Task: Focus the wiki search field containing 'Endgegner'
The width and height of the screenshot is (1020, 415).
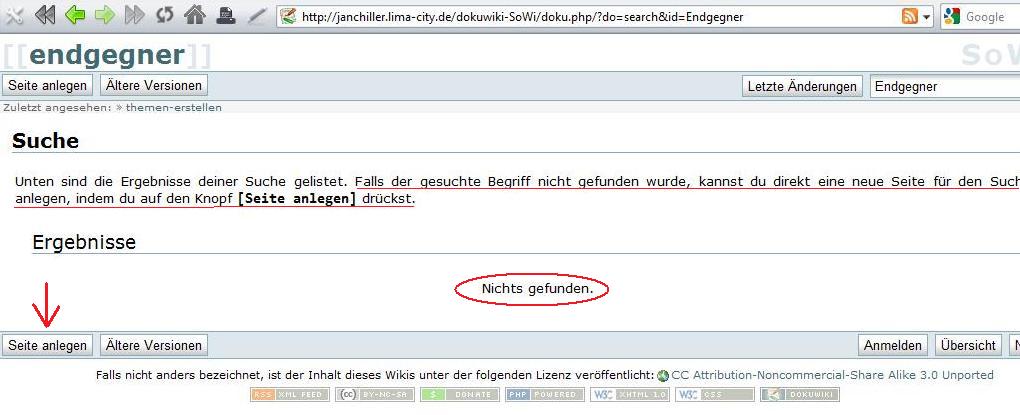Action: tap(944, 86)
